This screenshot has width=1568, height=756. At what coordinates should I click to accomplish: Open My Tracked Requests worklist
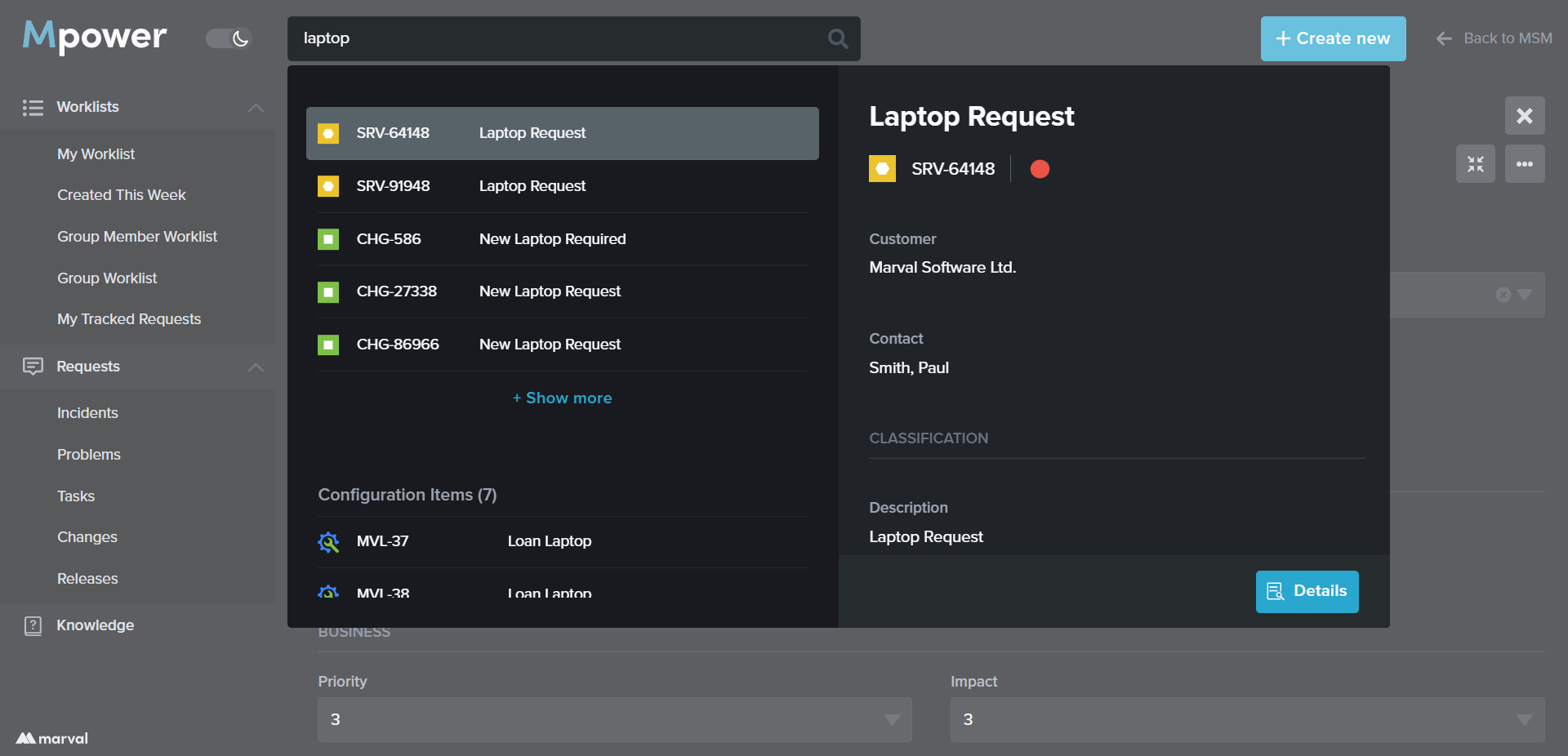coord(129,319)
